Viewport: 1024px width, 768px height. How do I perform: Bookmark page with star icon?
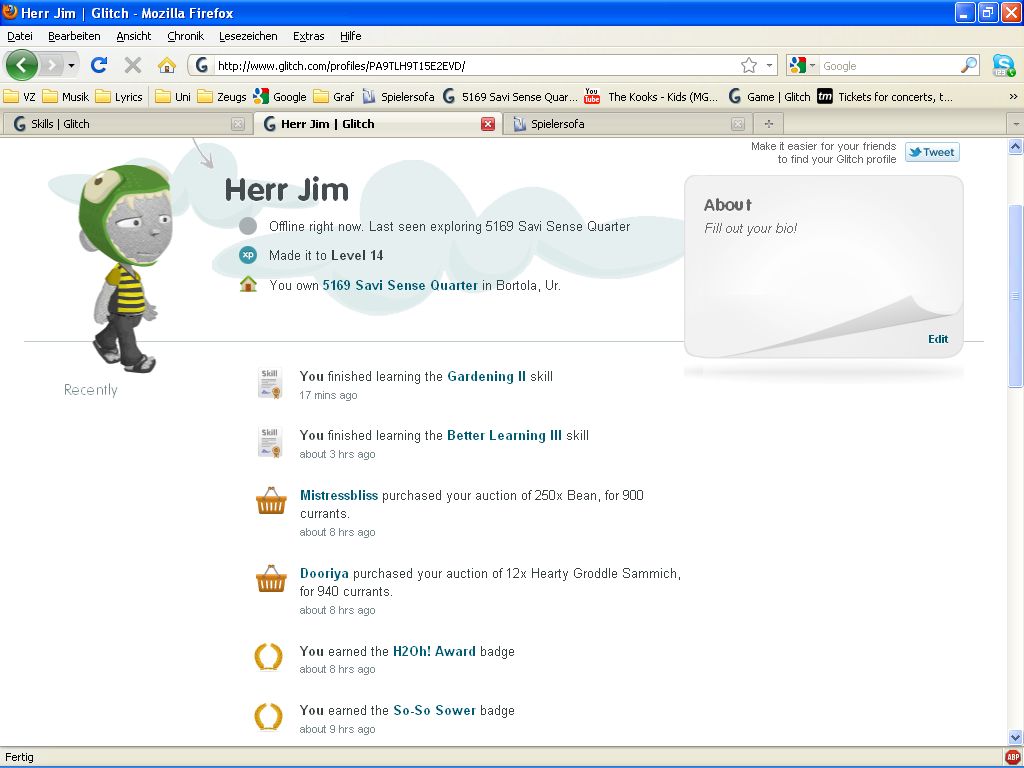point(749,65)
